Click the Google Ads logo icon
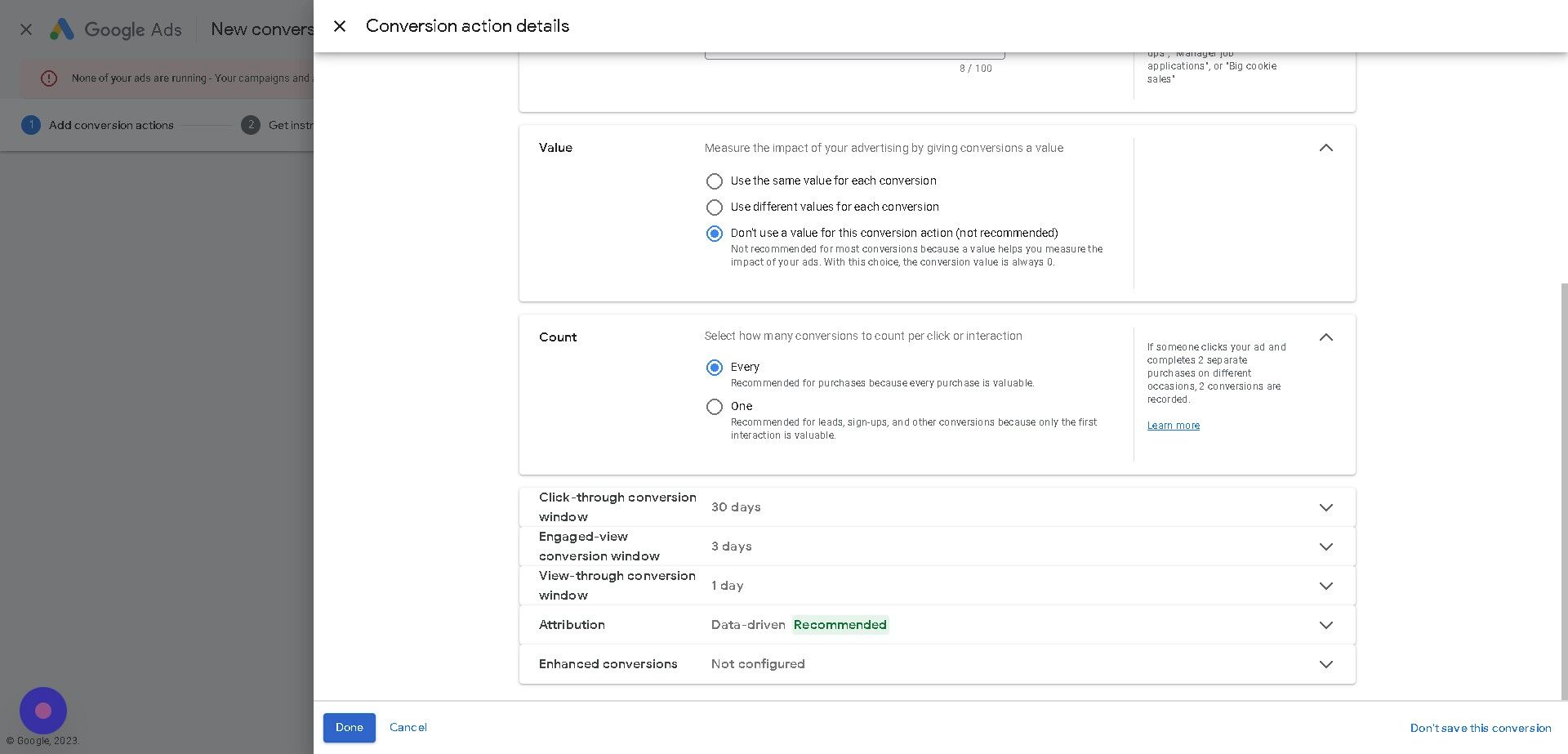1568x754 pixels. 62,29
